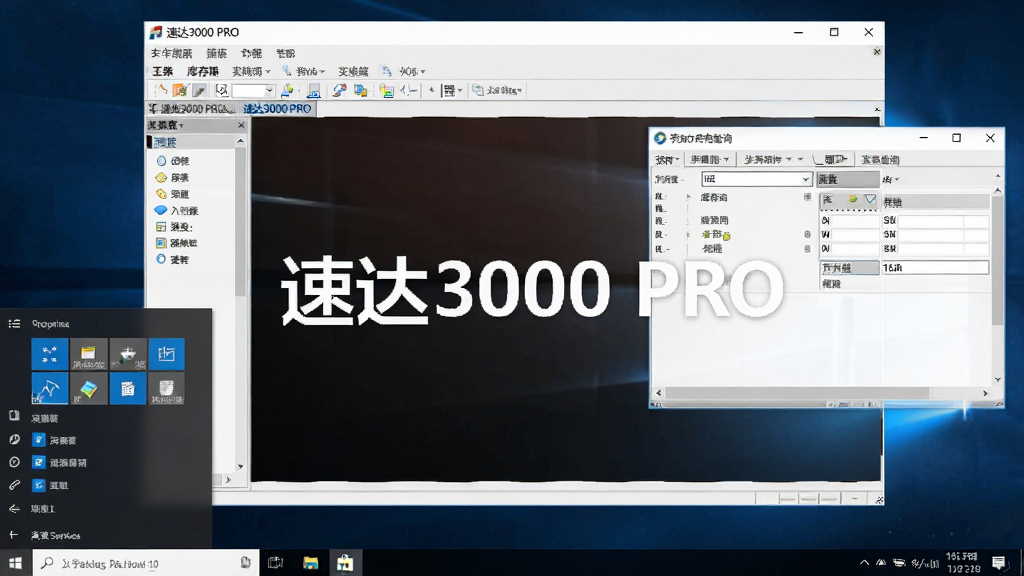Open the Task View icon on taskbar

(276, 563)
